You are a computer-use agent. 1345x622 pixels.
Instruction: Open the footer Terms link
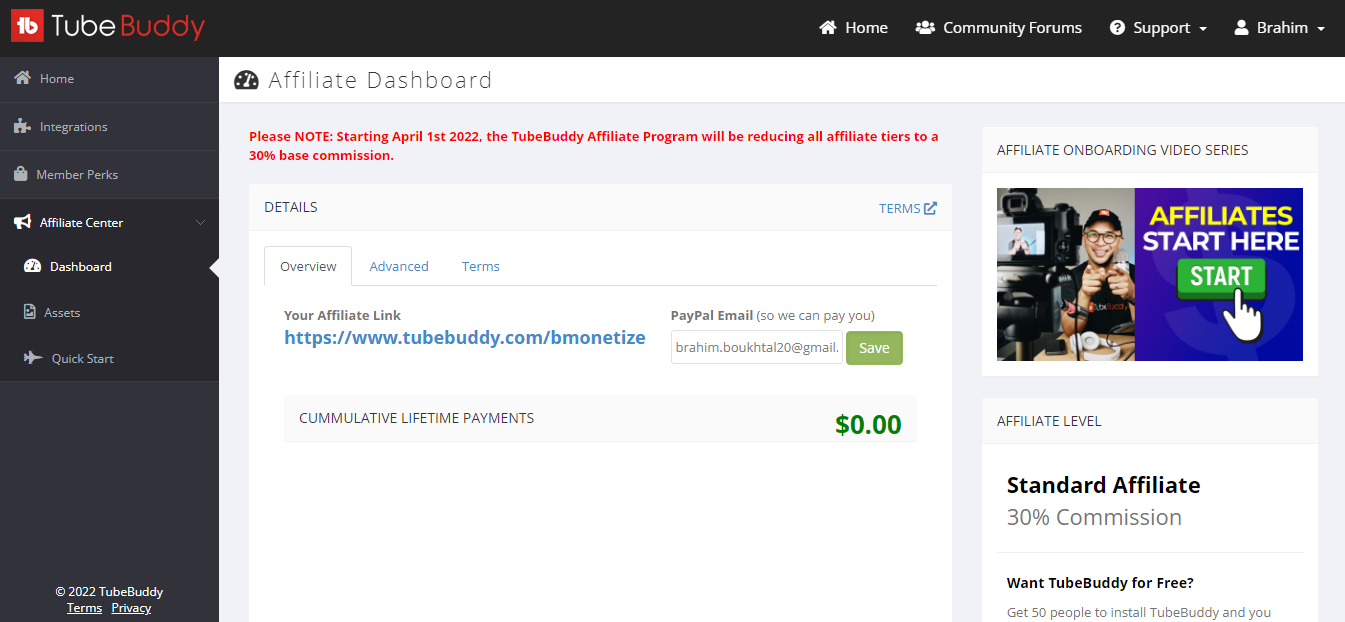84,608
